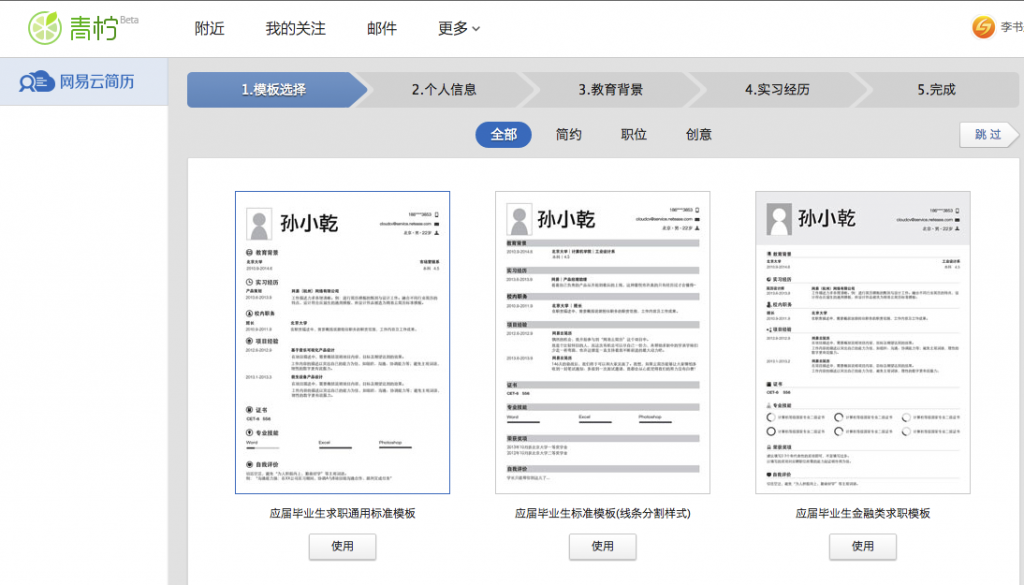The height and width of the screenshot is (585, 1024).
Task: Open 附近 in the top navigation
Action: (x=210, y=28)
